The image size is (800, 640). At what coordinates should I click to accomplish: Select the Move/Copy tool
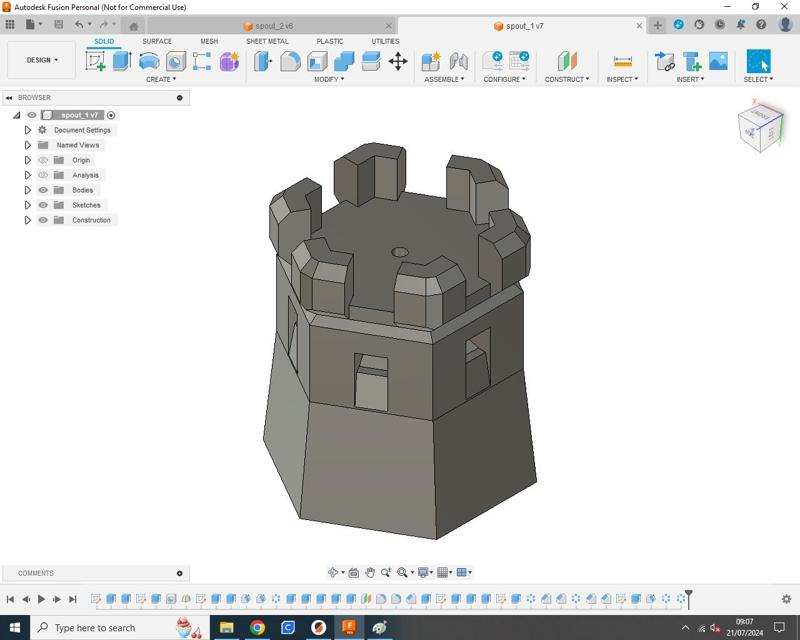point(398,61)
